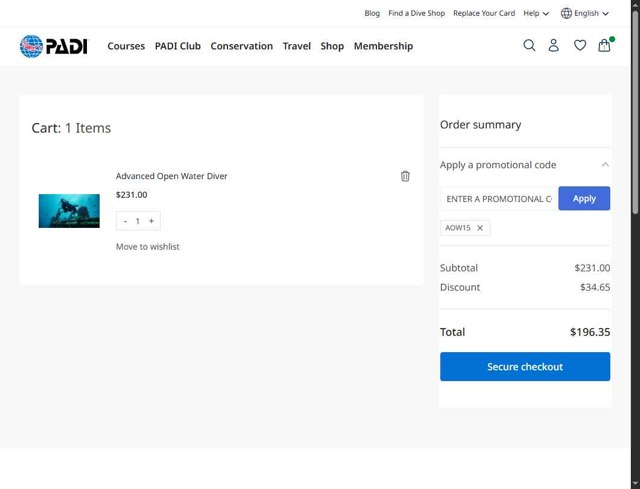The width and height of the screenshot is (640, 489).
Task: Collapse the promotional code section chevron
Action: [605, 164]
